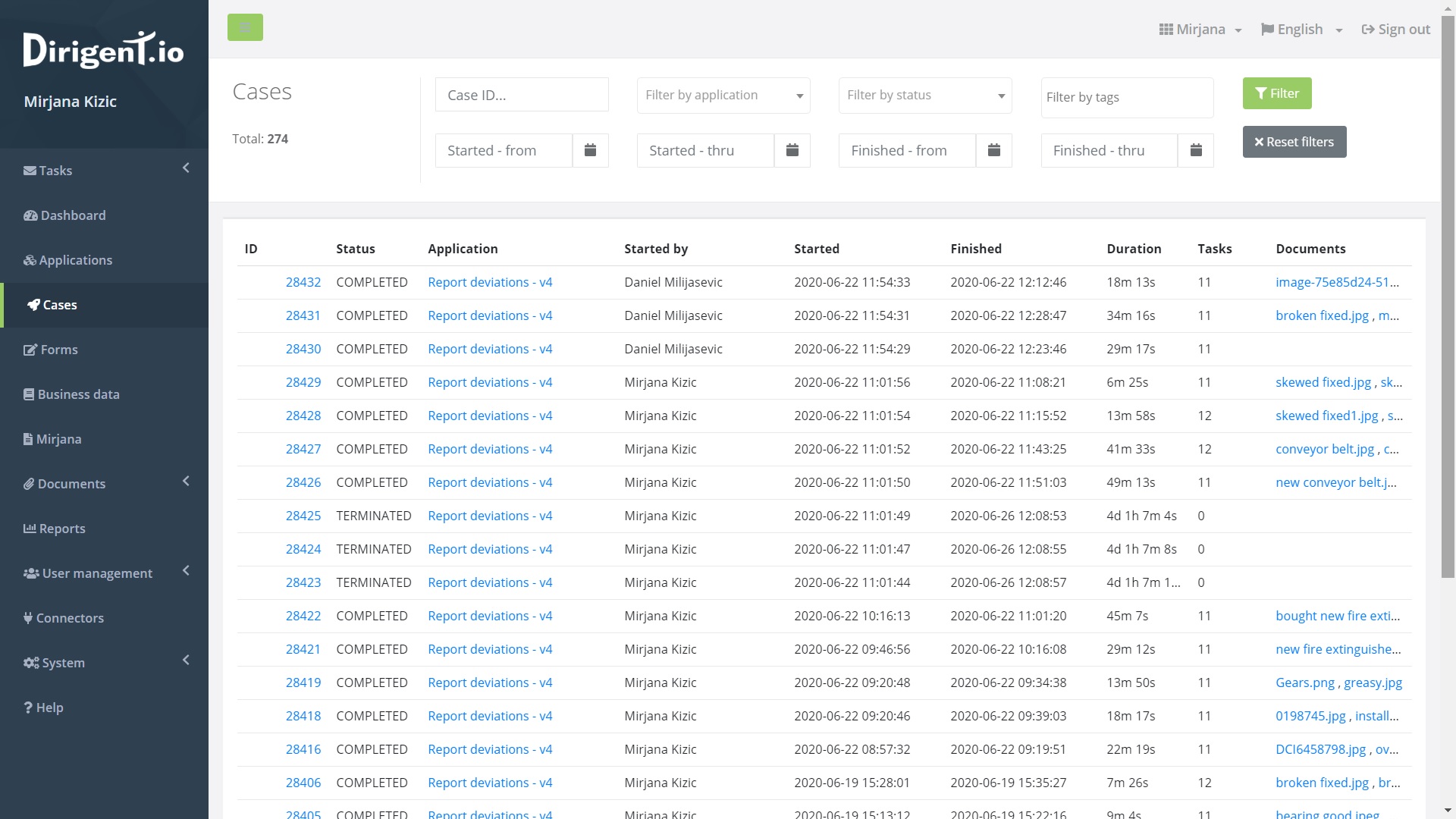Image resolution: width=1456 pixels, height=819 pixels.
Task: Expand the User management sidebar submenu
Action: (x=97, y=573)
